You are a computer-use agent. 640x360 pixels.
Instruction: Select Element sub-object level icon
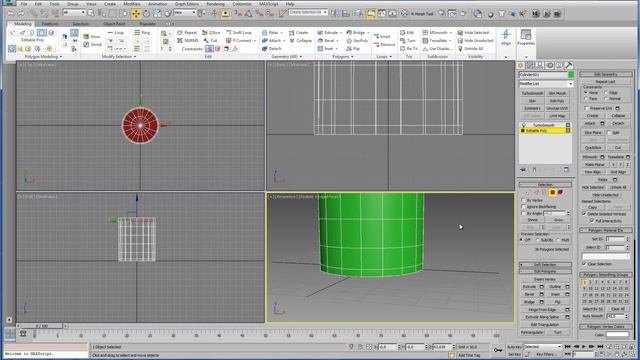pos(560,192)
